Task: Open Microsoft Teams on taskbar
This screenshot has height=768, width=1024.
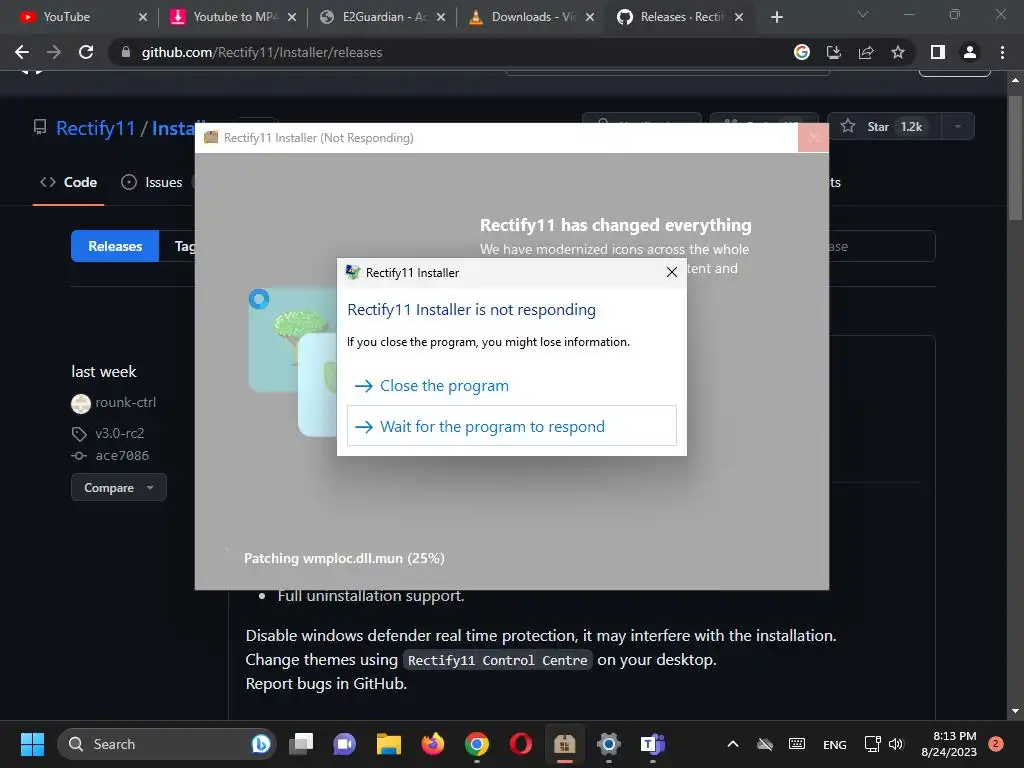Action: (652, 744)
